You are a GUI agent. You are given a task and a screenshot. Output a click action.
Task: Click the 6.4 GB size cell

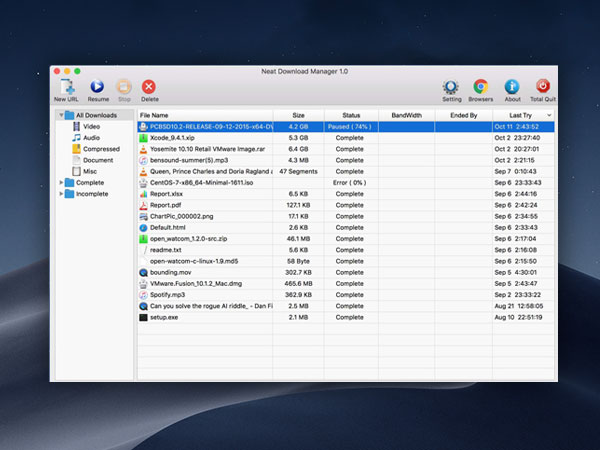pos(298,149)
